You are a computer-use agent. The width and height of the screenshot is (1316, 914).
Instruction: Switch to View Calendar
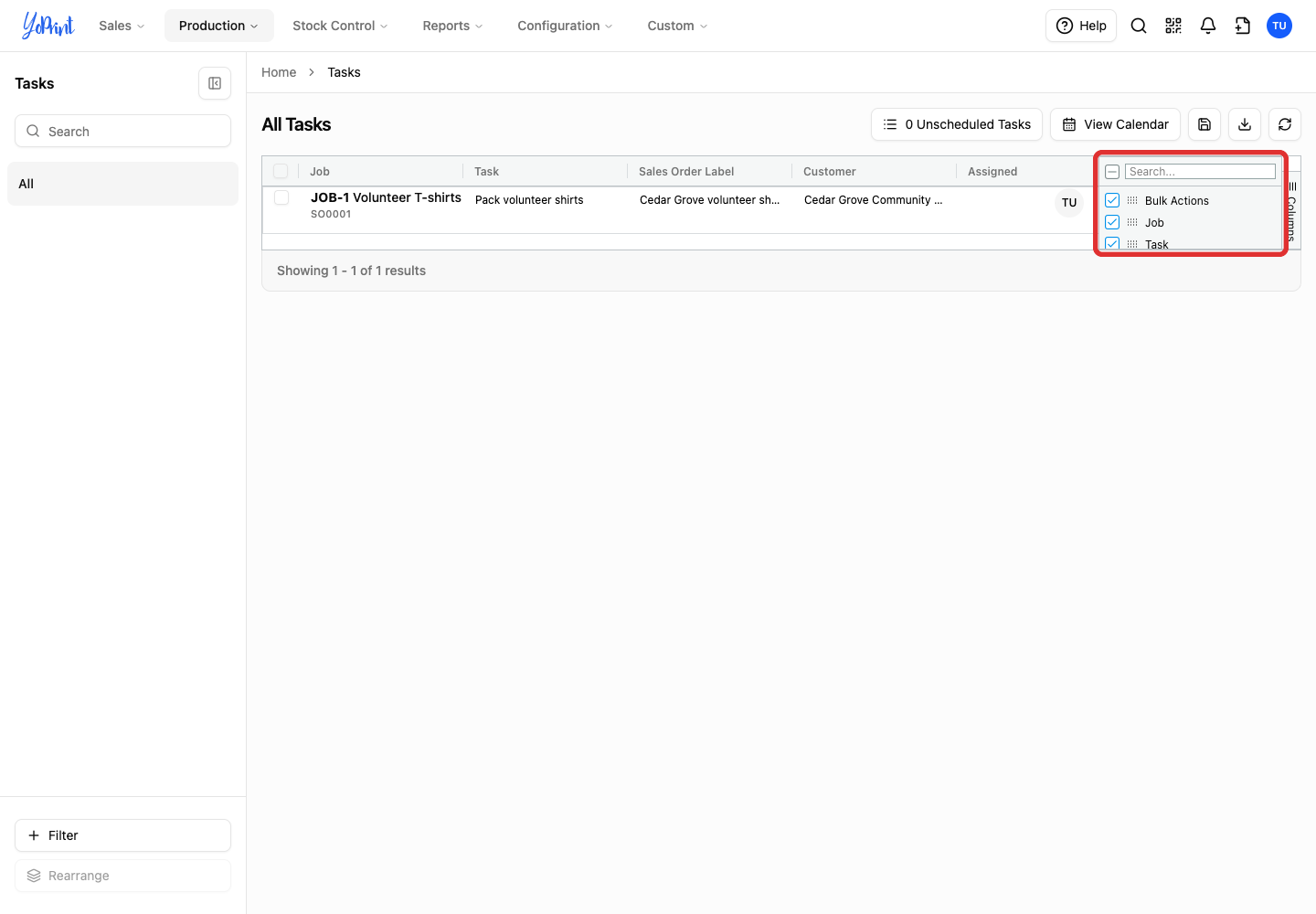coord(1115,124)
